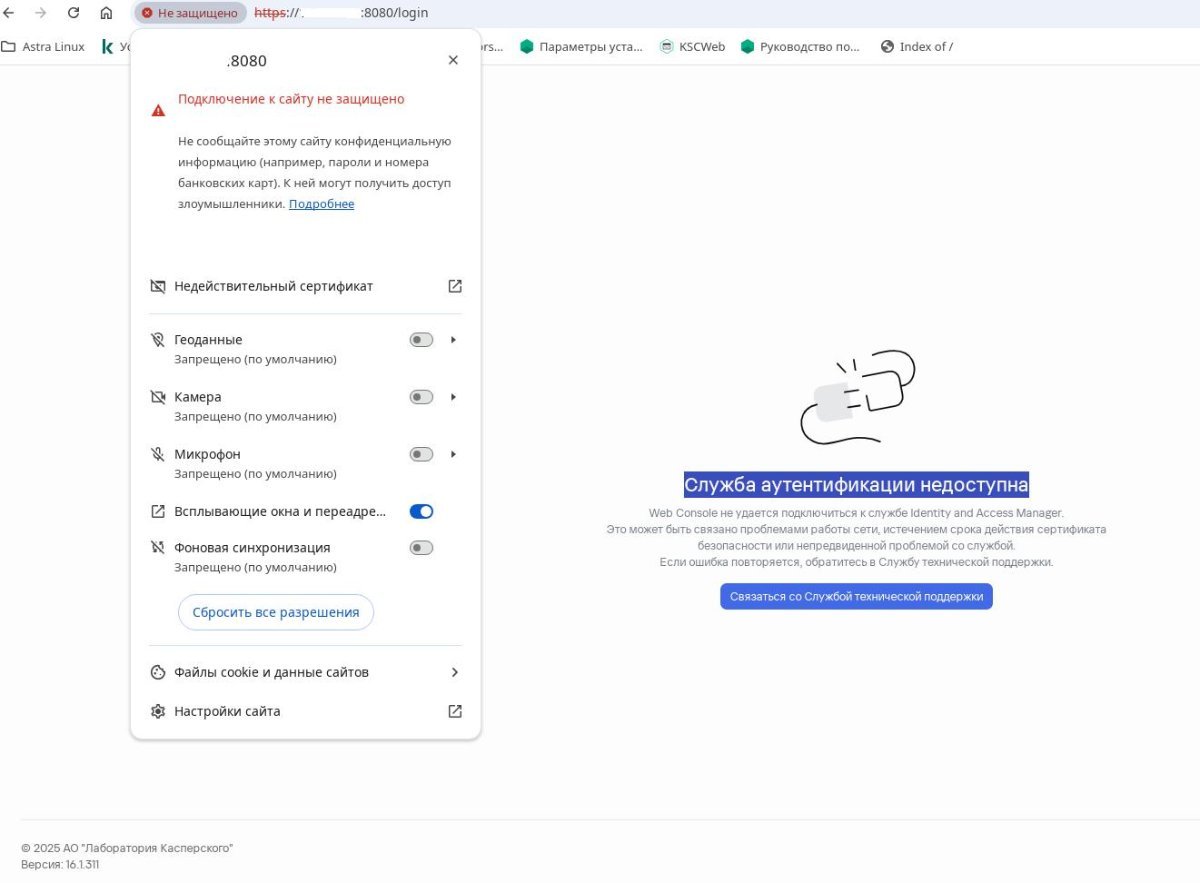The width and height of the screenshot is (1200, 883).
Task: Close the site information popup
Action: [453, 60]
